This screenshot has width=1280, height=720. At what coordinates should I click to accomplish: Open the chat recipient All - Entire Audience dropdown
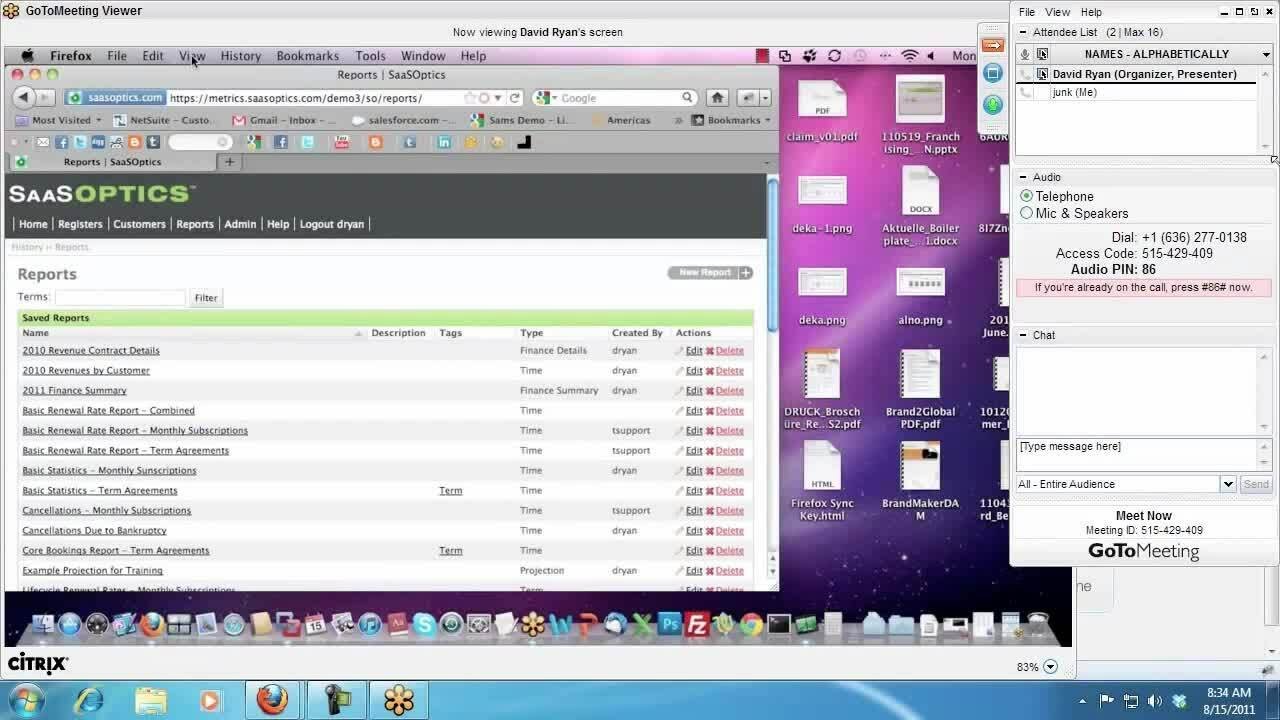tap(1228, 484)
